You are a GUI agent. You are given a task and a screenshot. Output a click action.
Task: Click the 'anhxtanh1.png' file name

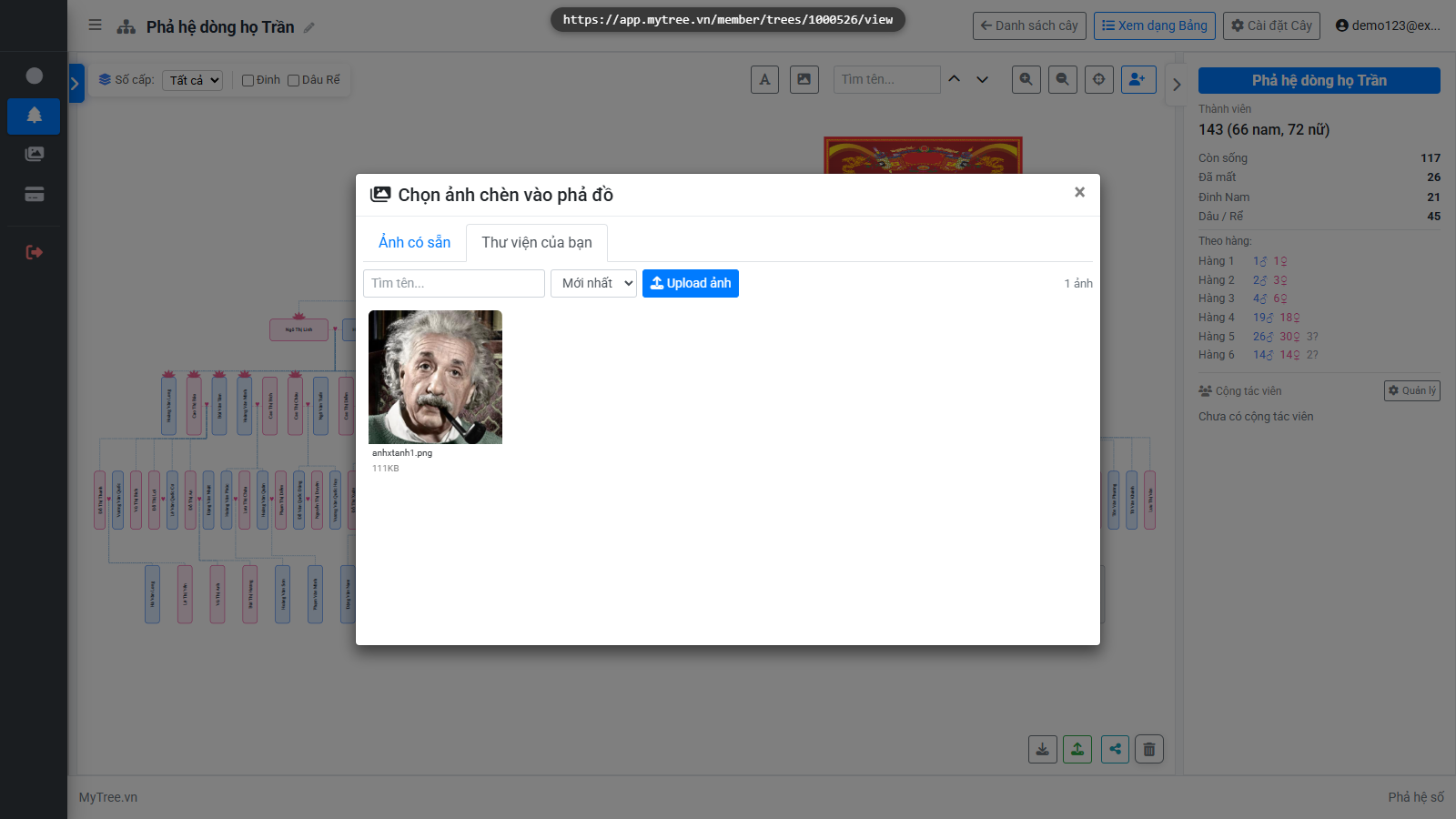402,452
